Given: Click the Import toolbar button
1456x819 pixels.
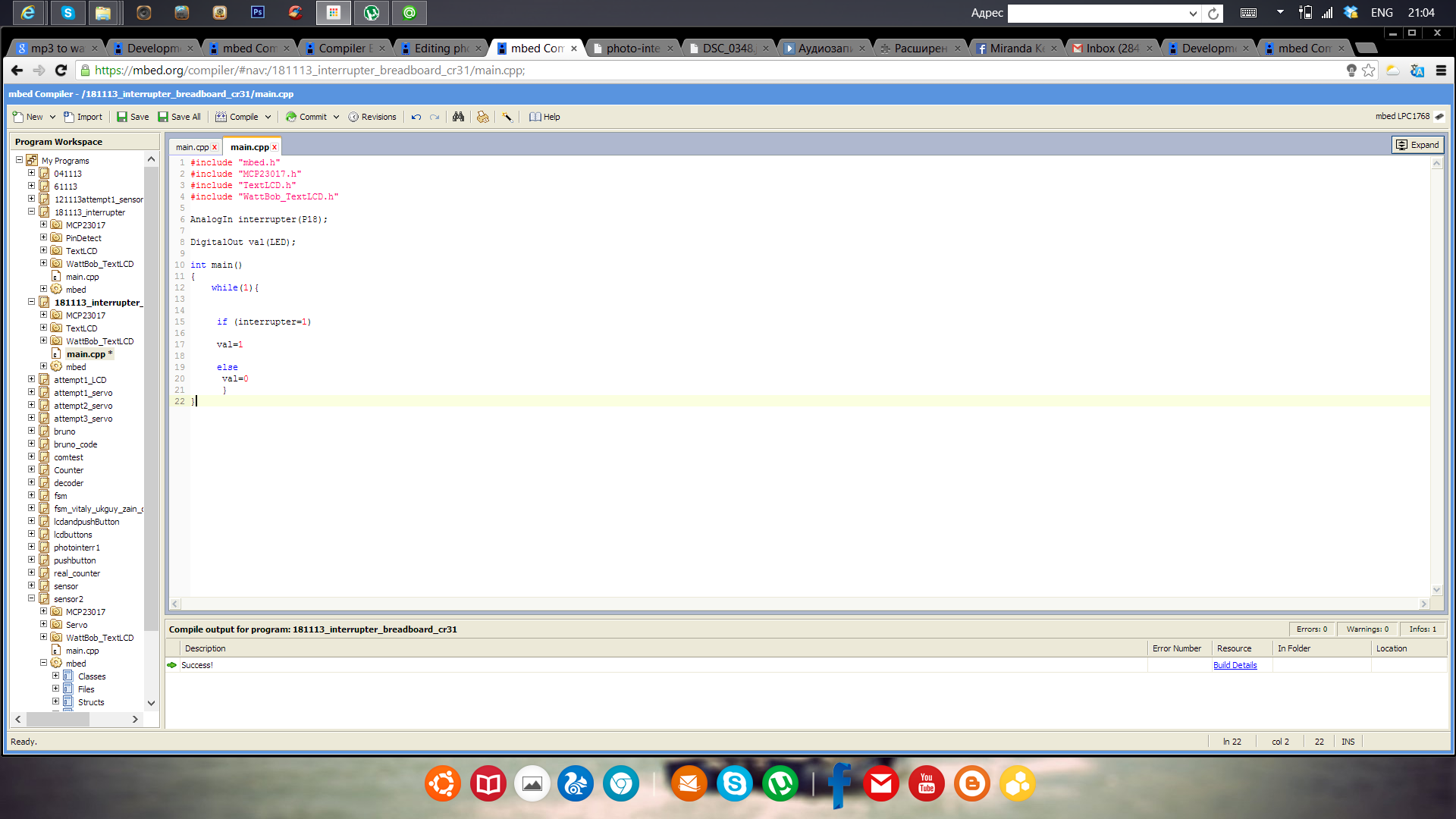Looking at the screenshot, I should (x=83, y=117).
